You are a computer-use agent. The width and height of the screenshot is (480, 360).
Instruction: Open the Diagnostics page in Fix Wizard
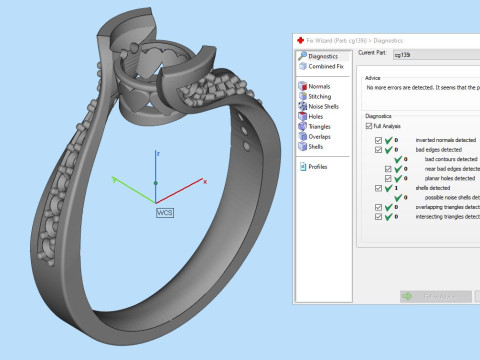(323, 56)
